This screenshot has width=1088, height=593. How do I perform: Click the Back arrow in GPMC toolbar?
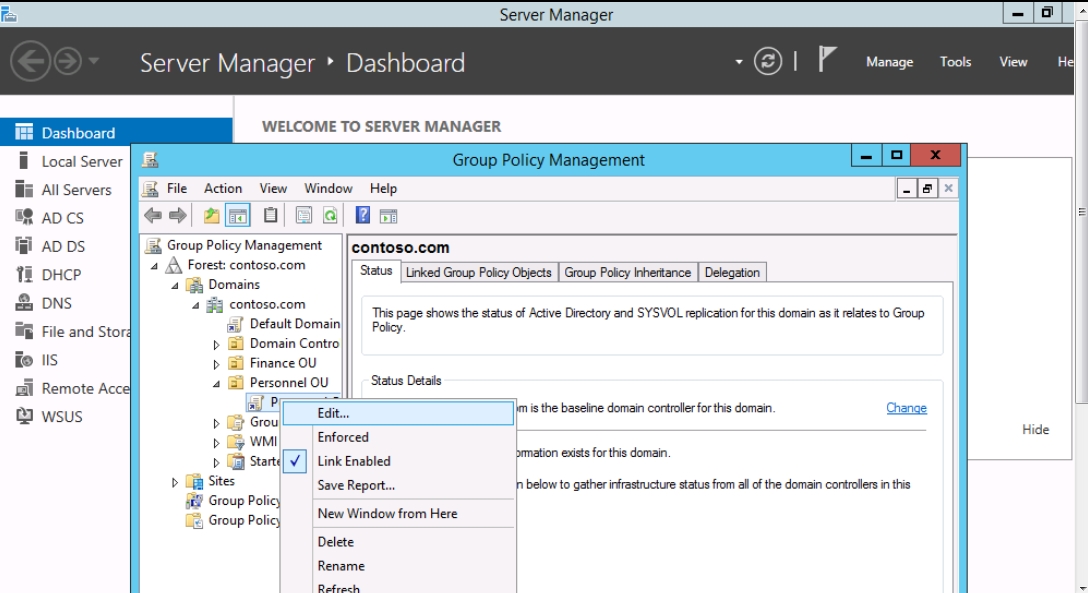[x=153, y=215]
